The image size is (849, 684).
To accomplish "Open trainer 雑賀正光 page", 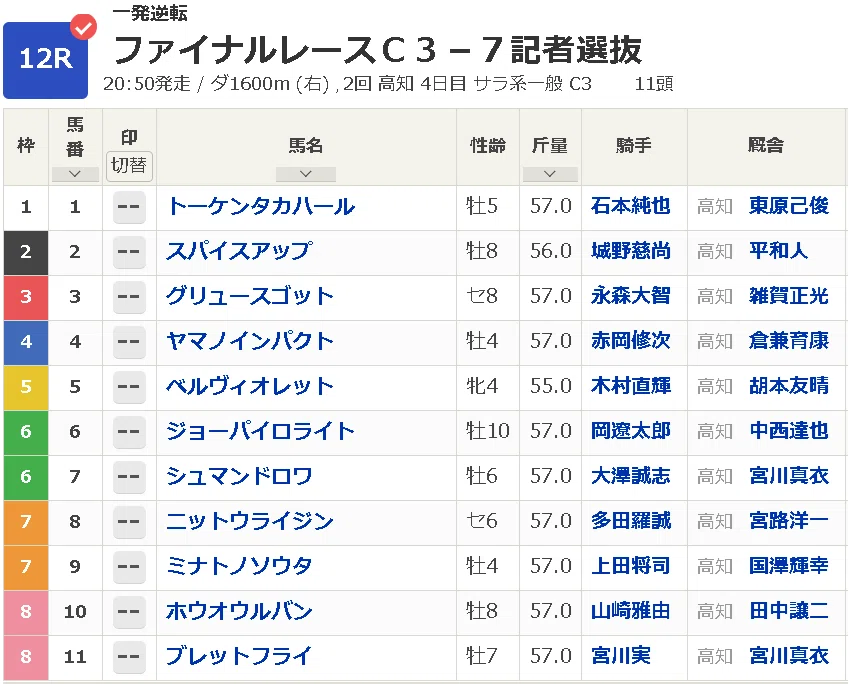I will (x=789, y=296).
